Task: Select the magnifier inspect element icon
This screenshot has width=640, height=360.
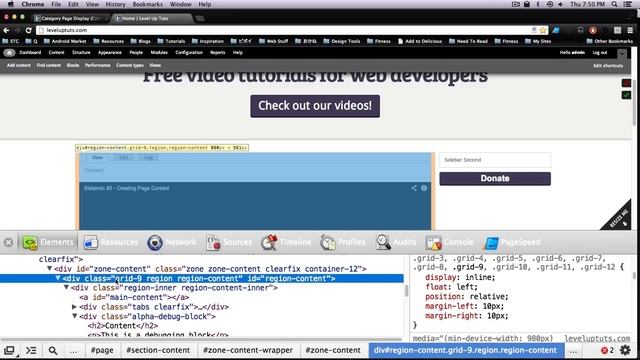Action: (53, 350)
